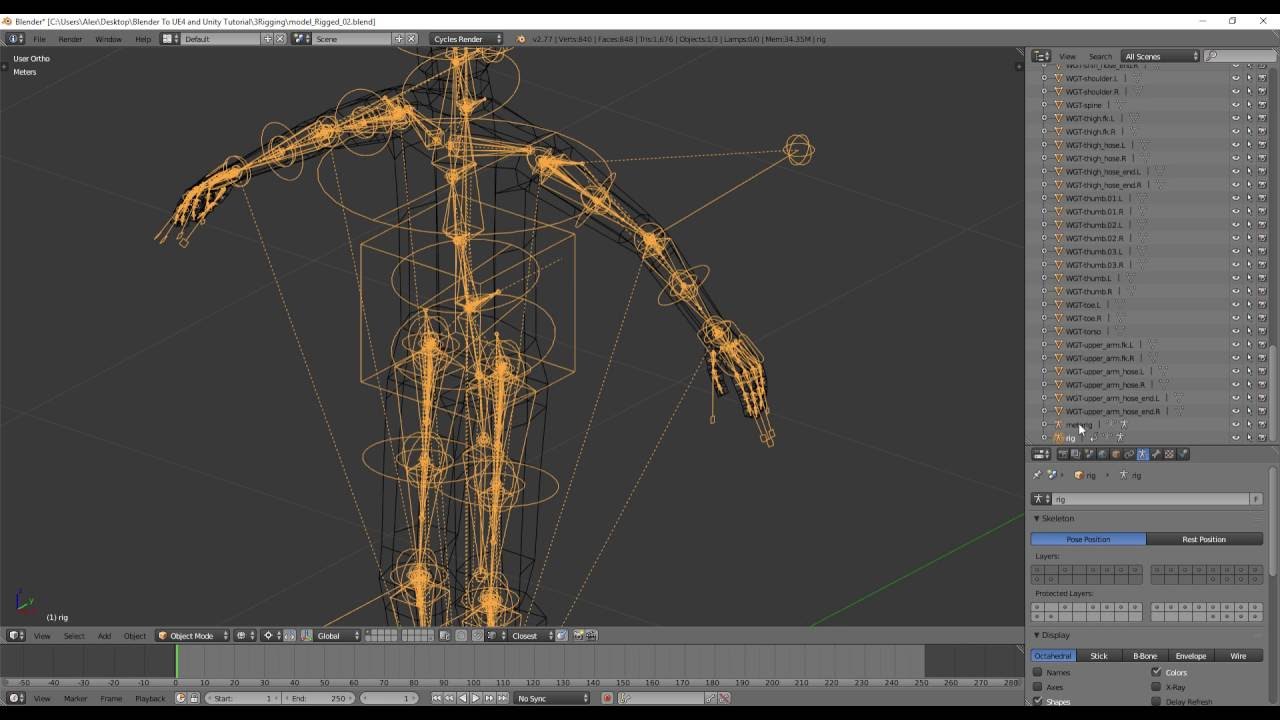Click the pin icon in properties breadcrumb
This screenshot has height=720, width=1280.
(x=1038, y=475)
